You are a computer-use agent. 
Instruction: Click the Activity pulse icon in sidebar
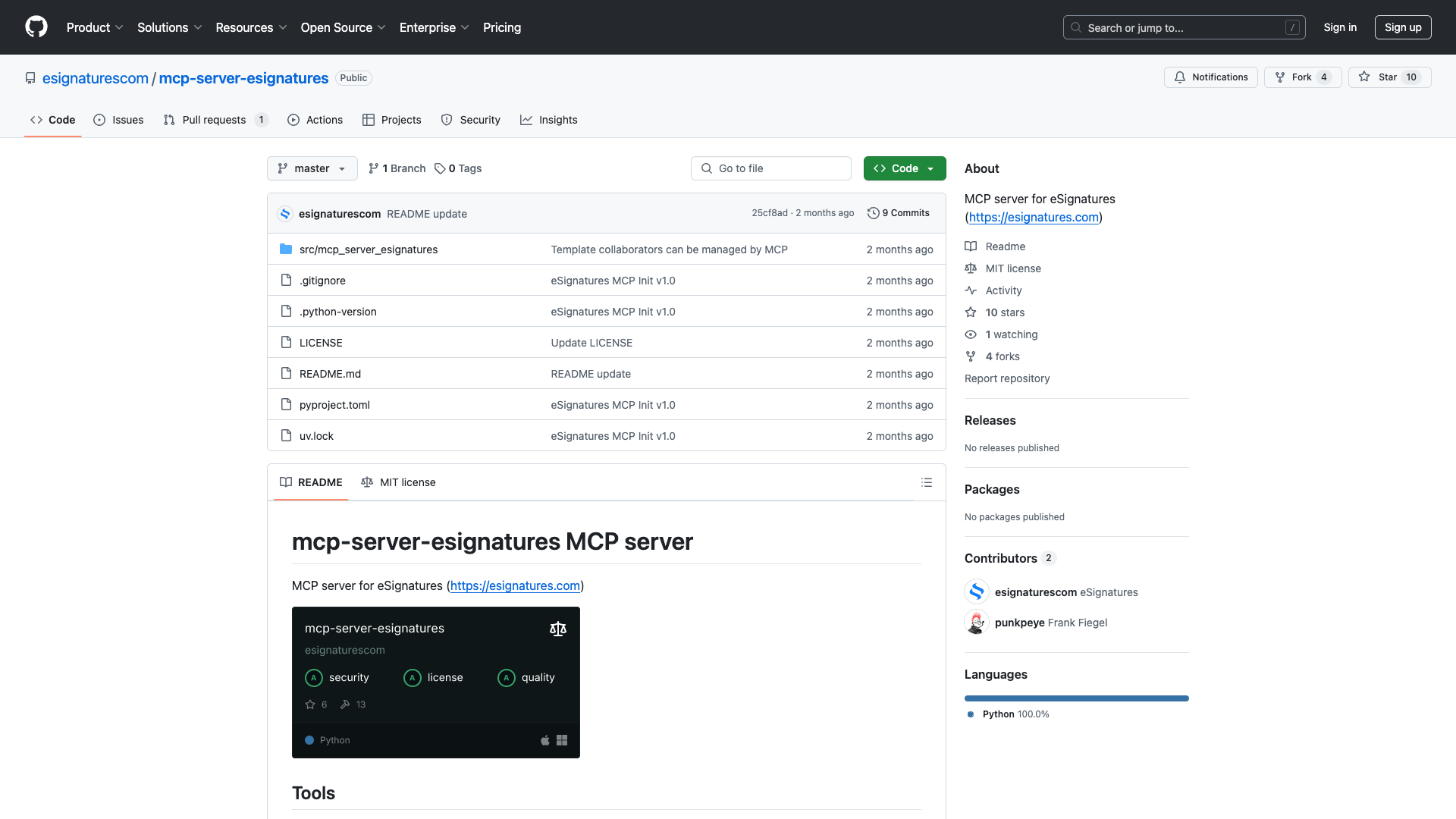971,290
